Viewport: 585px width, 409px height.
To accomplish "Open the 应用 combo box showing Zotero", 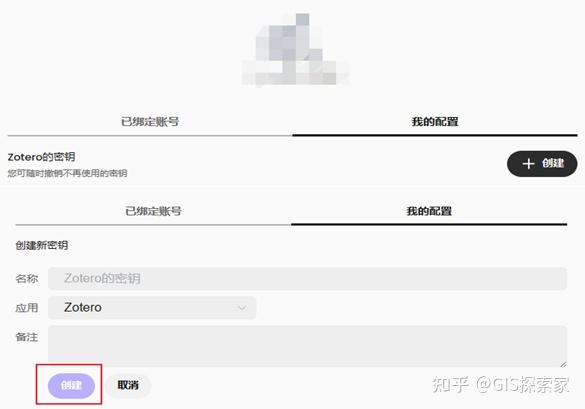I will [x=152, y=307].
